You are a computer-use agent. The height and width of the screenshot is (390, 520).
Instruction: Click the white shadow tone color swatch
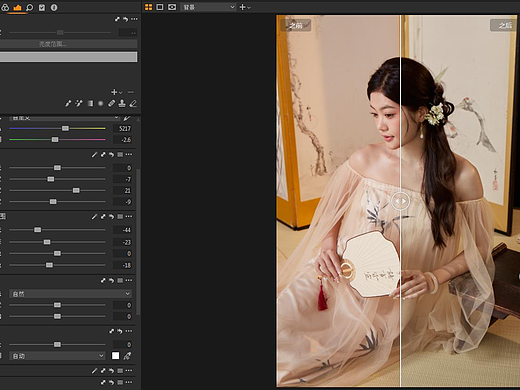pyautogui.click(x=115, y=356)
